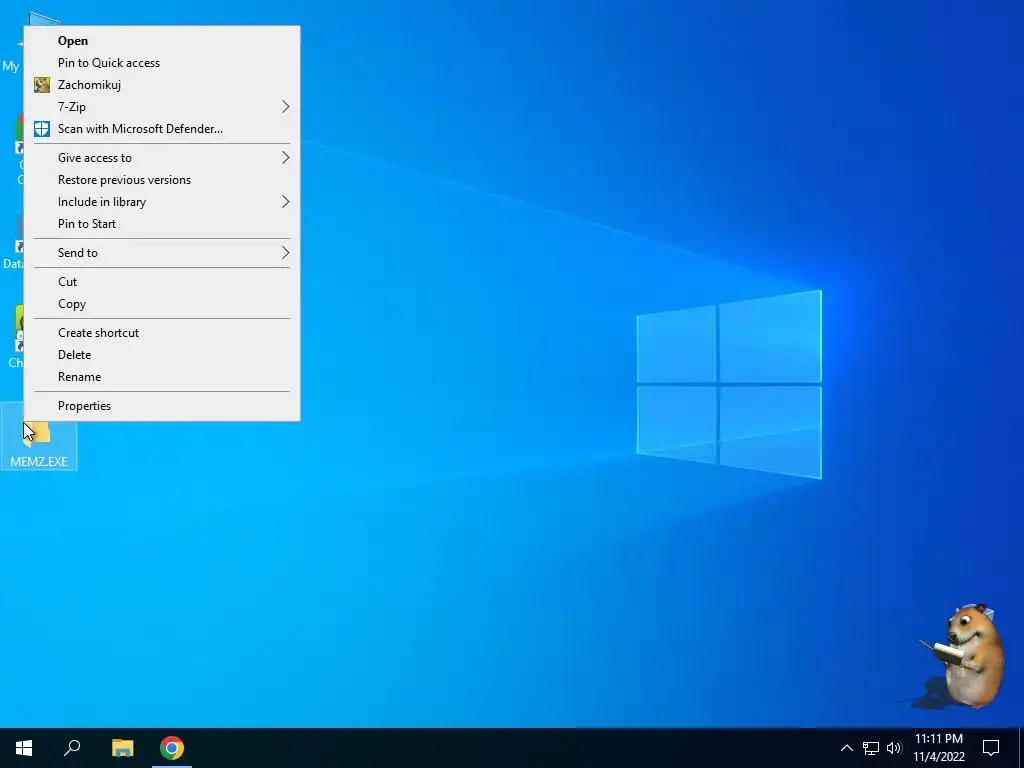Choose Scan with Microsoft Defender

[x=162, y=129]
